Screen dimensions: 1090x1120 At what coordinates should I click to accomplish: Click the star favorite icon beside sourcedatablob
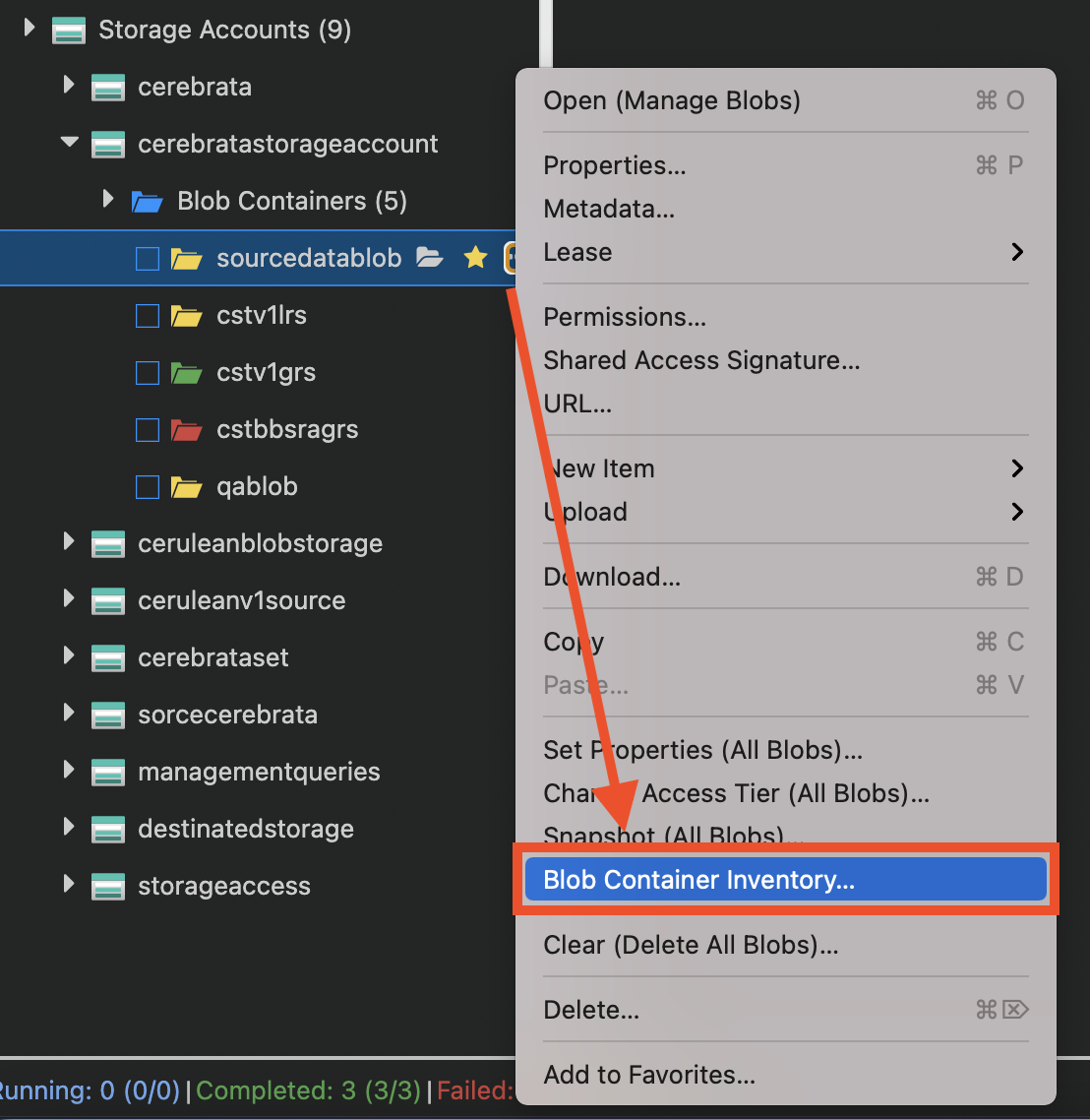475,257
